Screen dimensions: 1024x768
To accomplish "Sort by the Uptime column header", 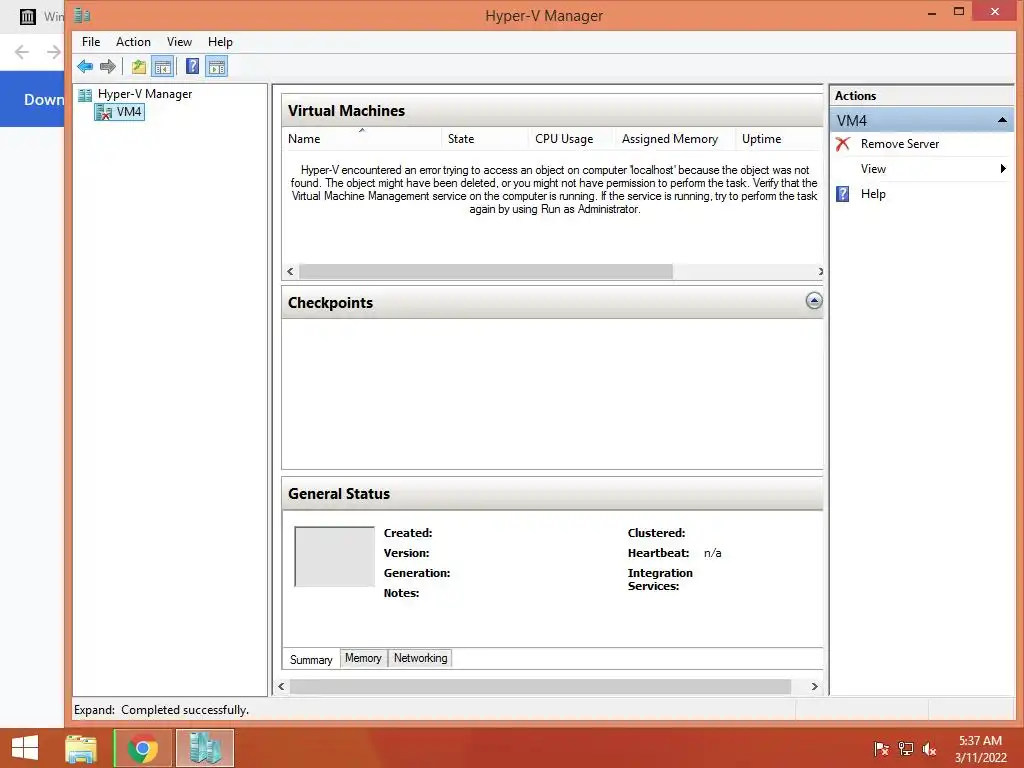I will (778, 139).
